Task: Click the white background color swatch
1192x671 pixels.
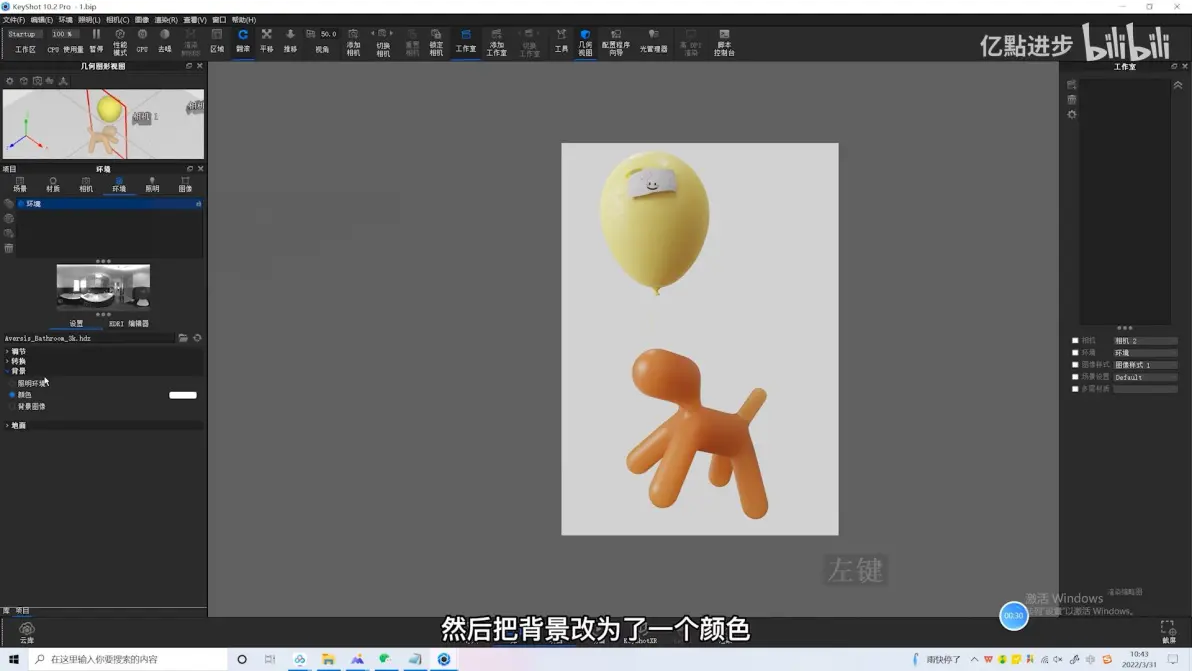Action: [x=182, y=395]
